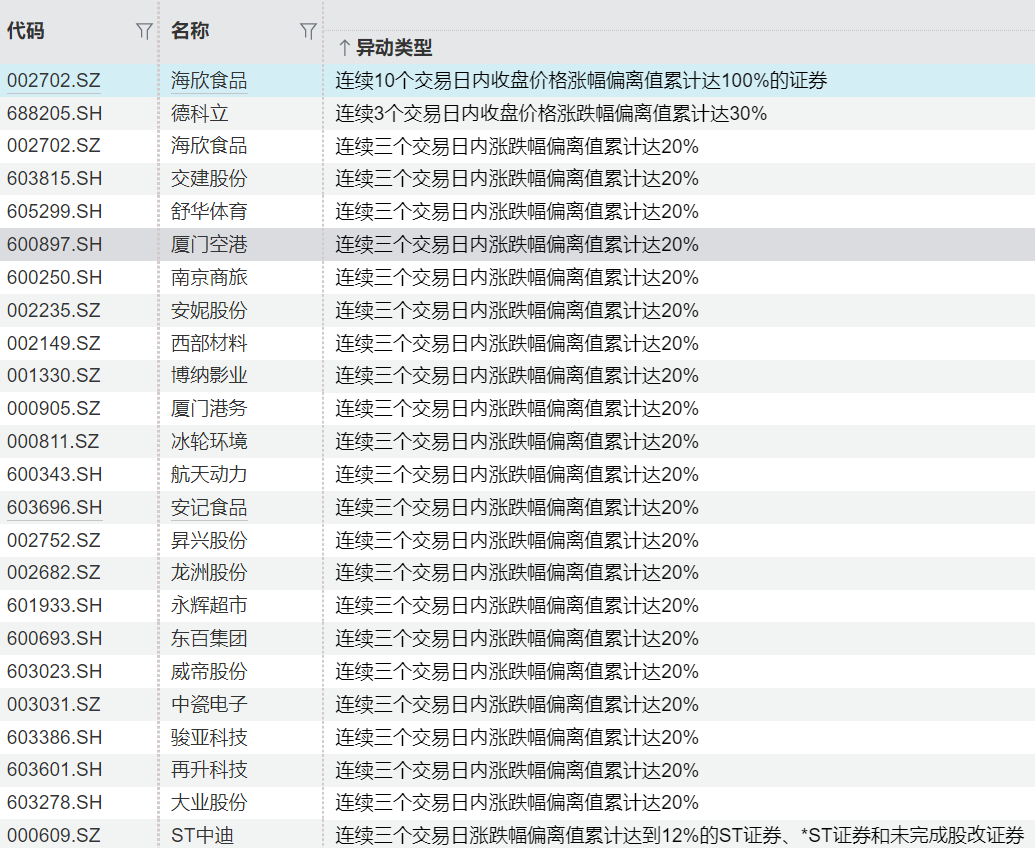This screenshot has height=848, width=1035.
Task: Click the 3-day 30% deviation type cell
Action: coord(551,114)
